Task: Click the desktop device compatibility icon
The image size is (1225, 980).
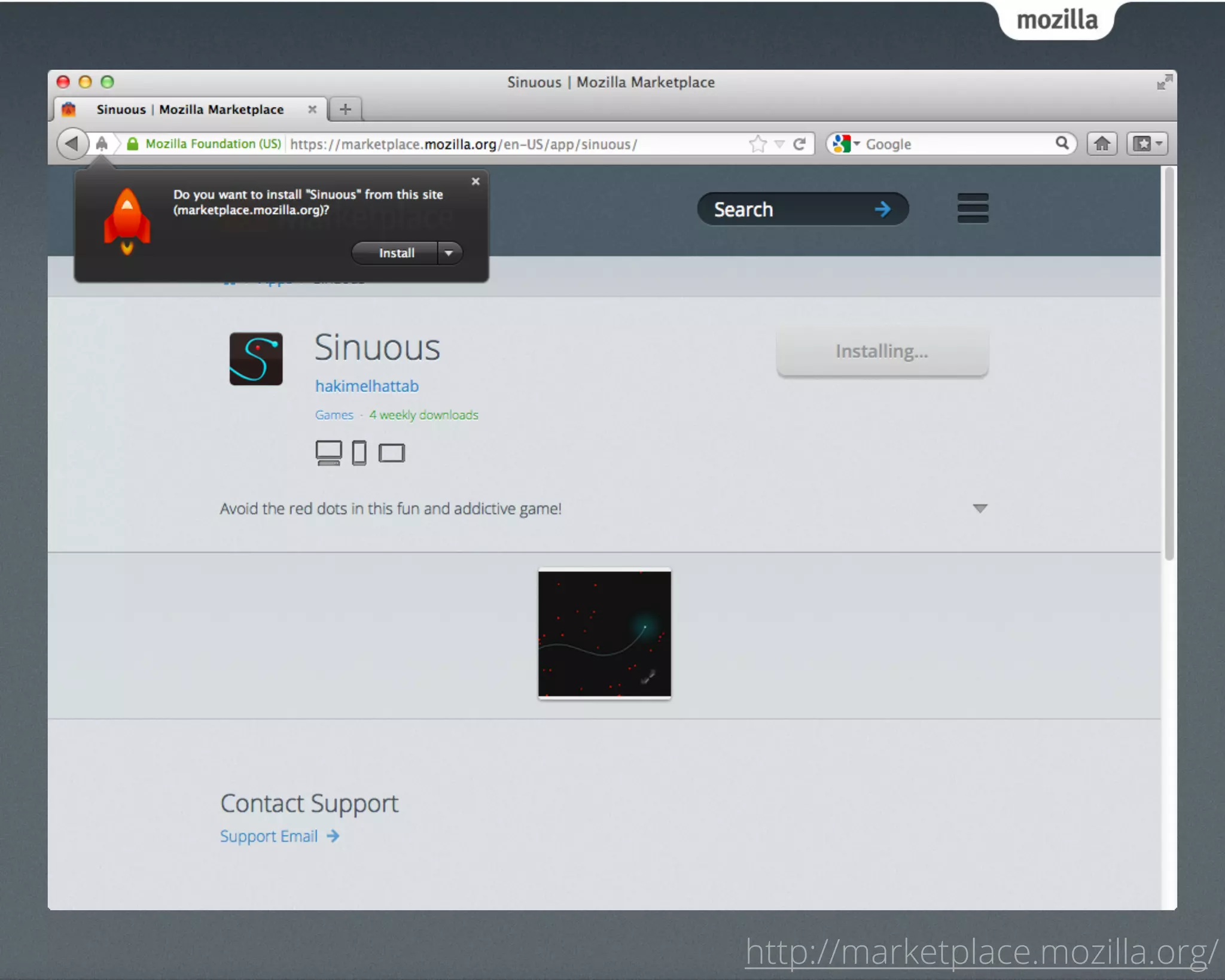Action: coord(328,453)
